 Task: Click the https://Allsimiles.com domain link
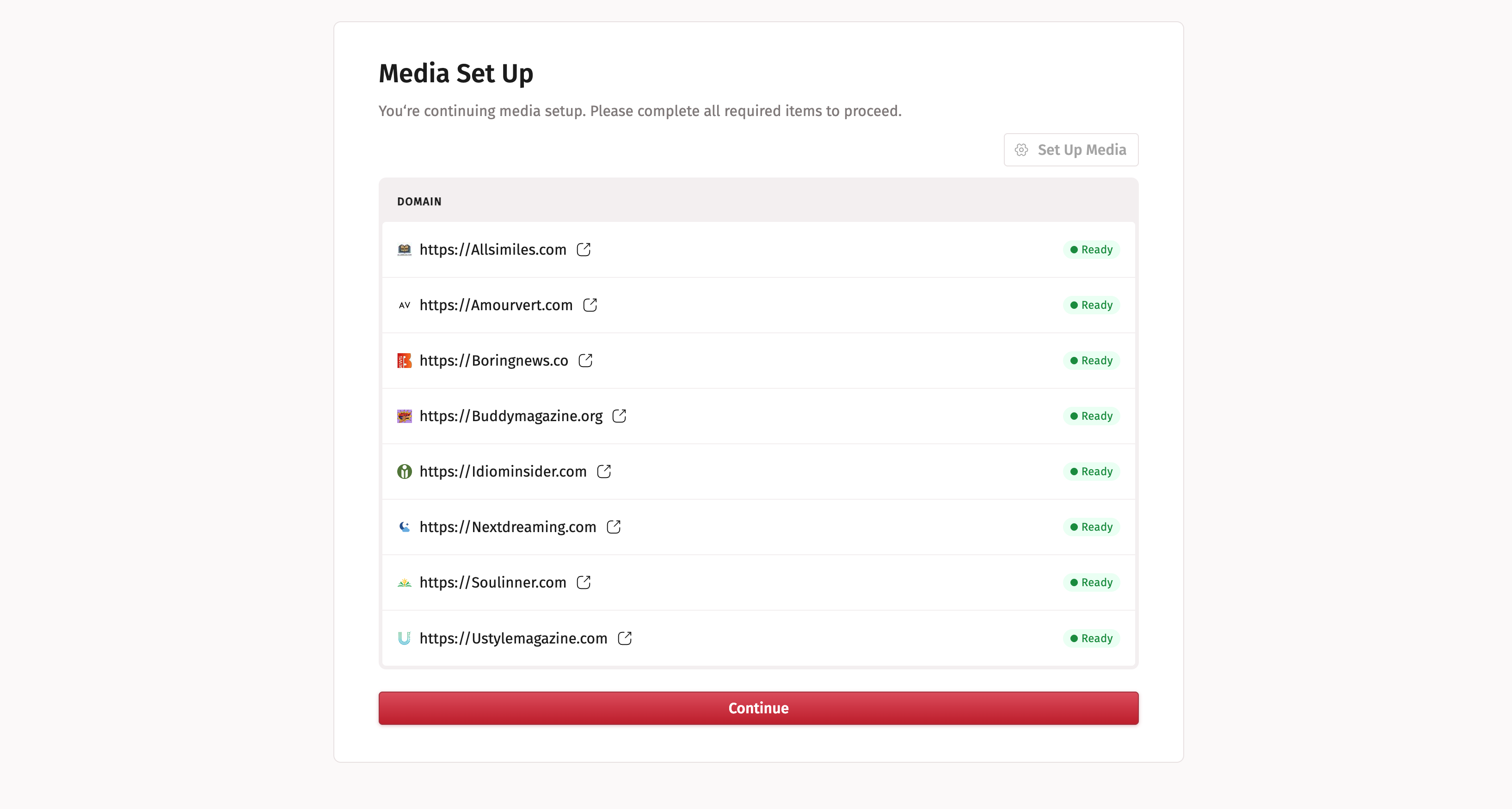point(492,249)
